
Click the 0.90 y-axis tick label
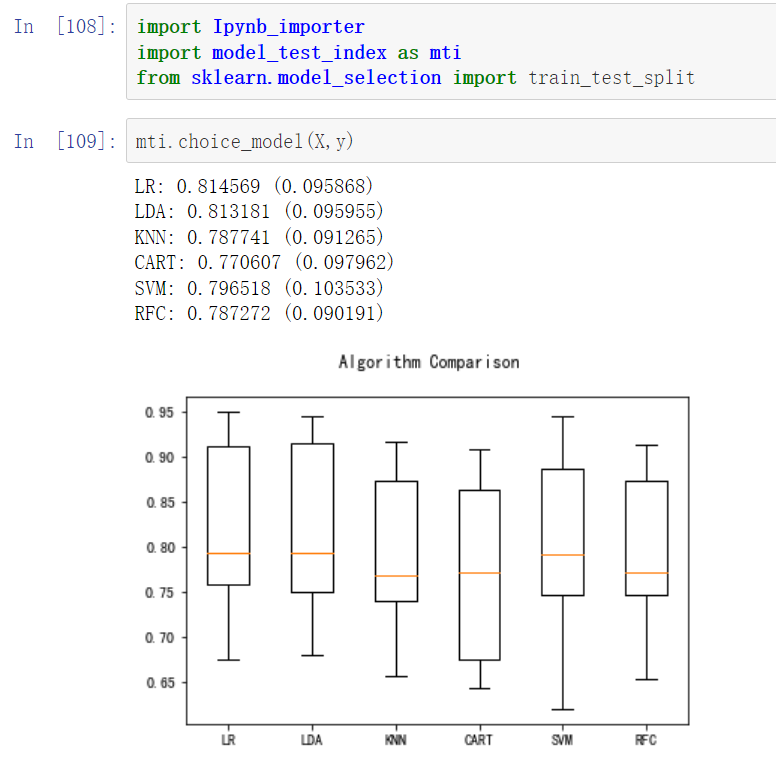click(160, 458)
